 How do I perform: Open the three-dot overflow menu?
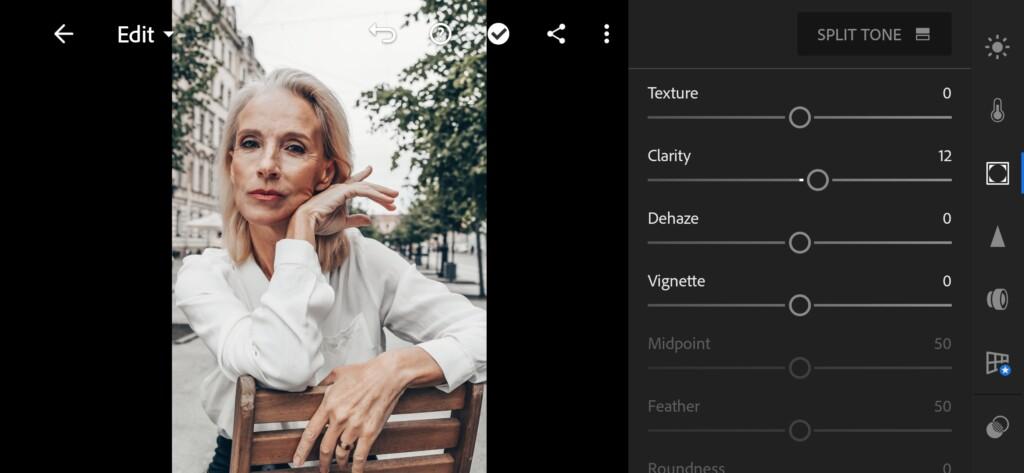point(607,34)
